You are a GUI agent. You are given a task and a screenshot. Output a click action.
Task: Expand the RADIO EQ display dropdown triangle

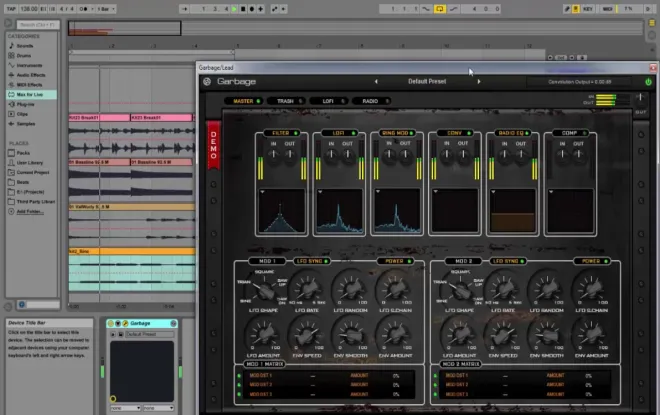click(x=493, y=192)
